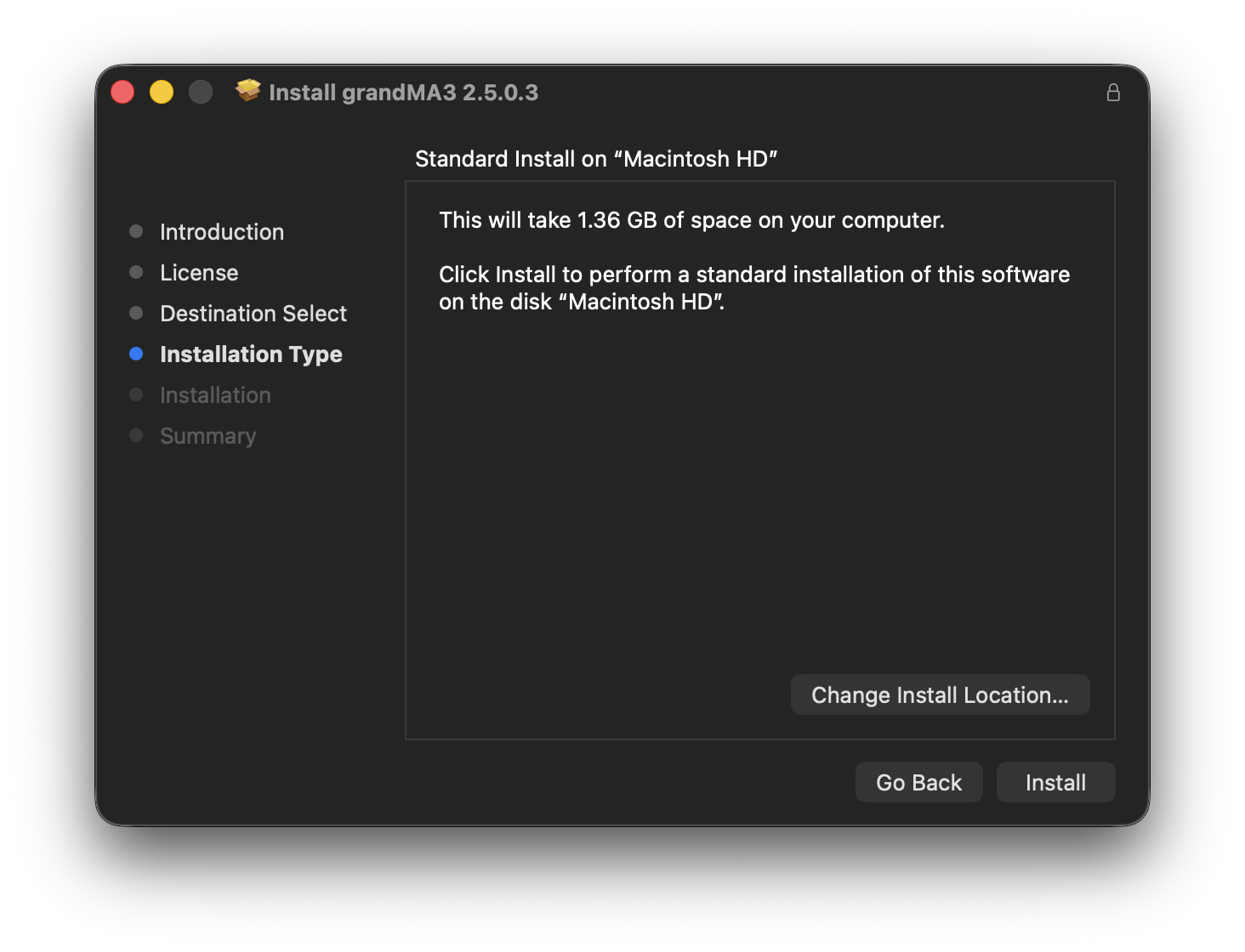The image size is (1245, 952).
Task: Click the Introduction step bullet
Action: click(136, 231)
